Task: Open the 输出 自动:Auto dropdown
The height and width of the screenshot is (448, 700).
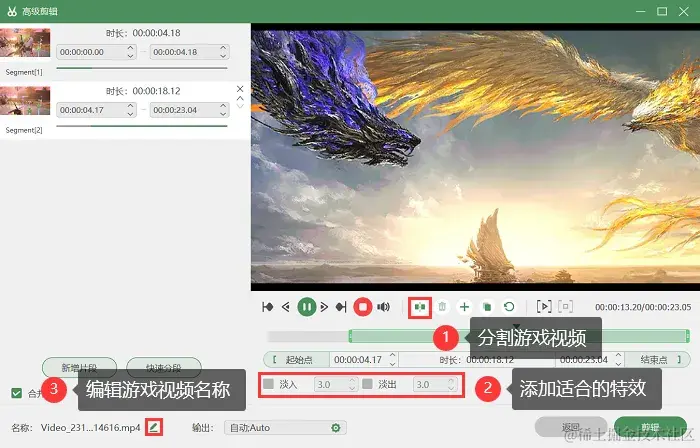Action: click(285, 428)
